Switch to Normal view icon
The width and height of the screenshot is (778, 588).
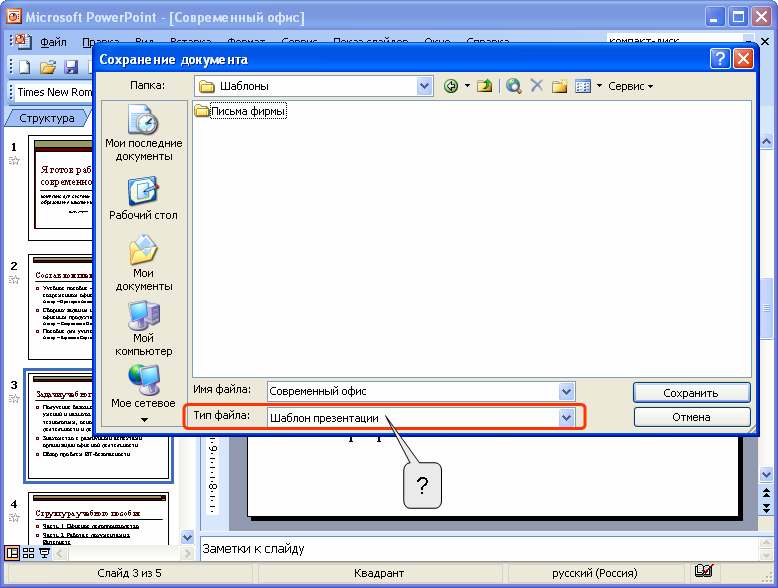[12, 553]
